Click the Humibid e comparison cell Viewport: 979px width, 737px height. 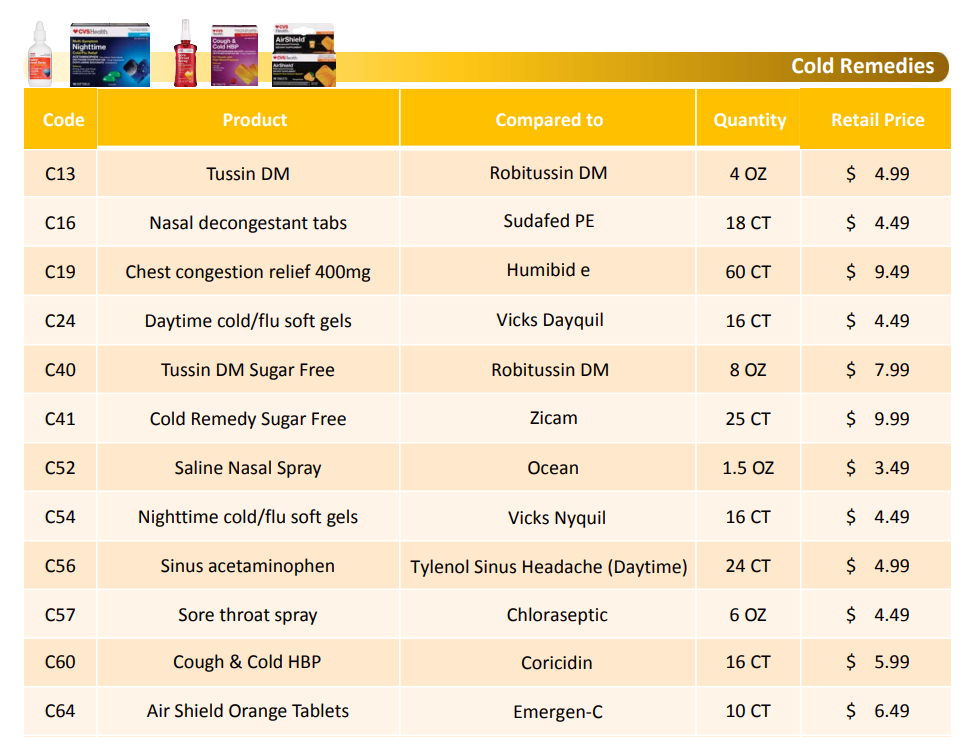coord(548,271)
